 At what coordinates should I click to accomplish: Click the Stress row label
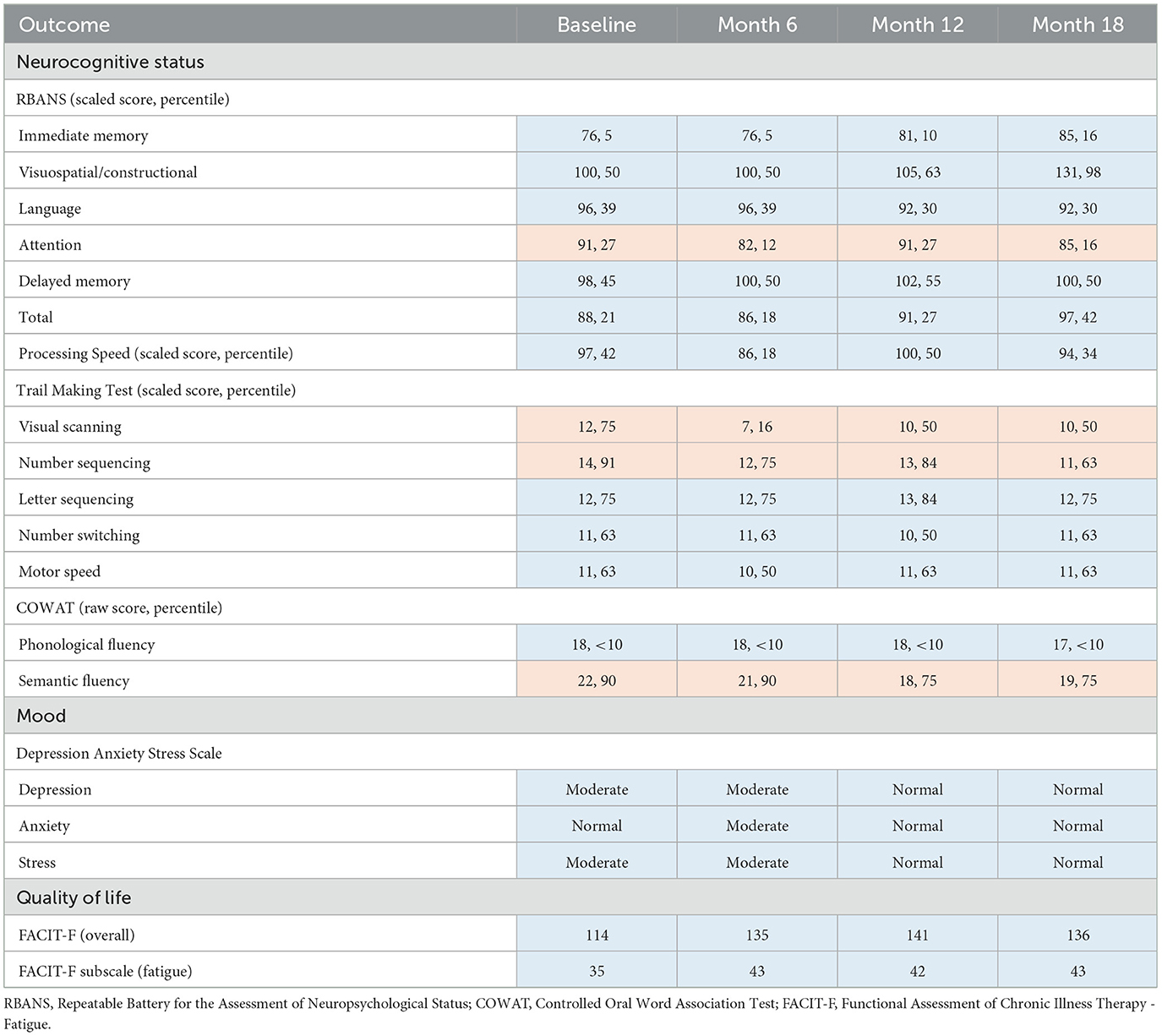point(37,863)
